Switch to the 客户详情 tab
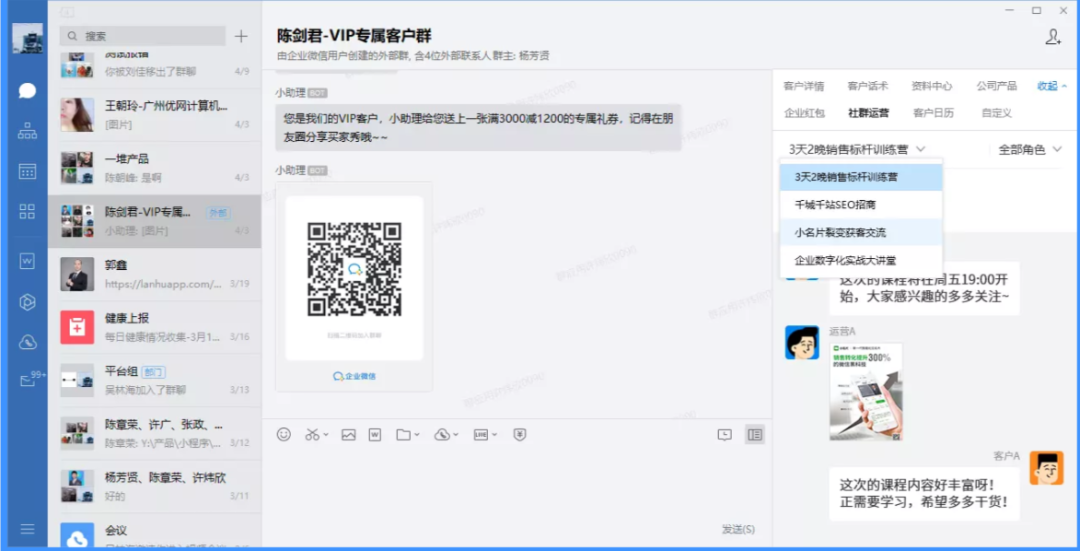This screenshot has height=551, width=1080. pyautogui.click(x=803, y=86)
